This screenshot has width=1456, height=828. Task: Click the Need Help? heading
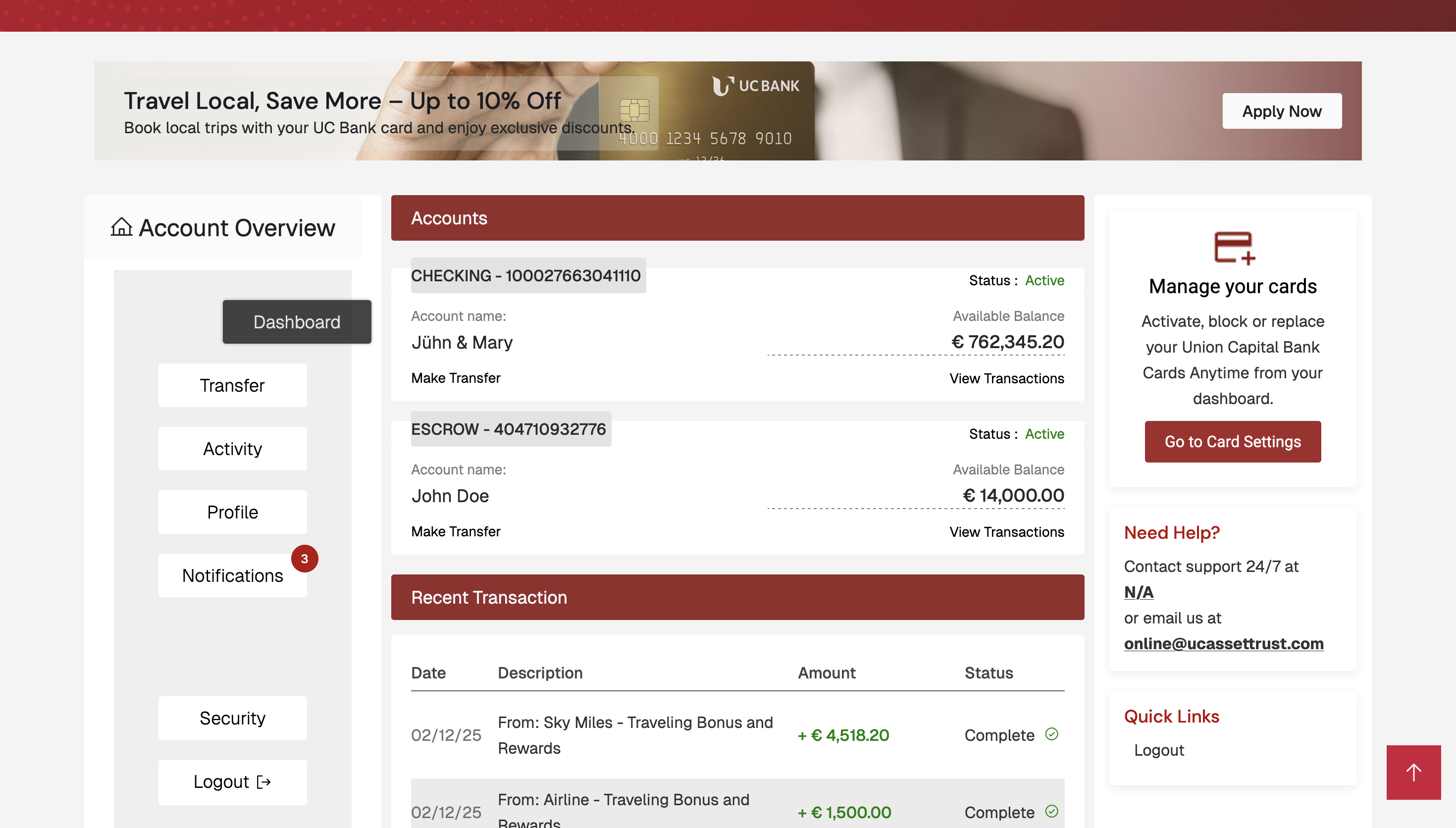[1172, 532]
